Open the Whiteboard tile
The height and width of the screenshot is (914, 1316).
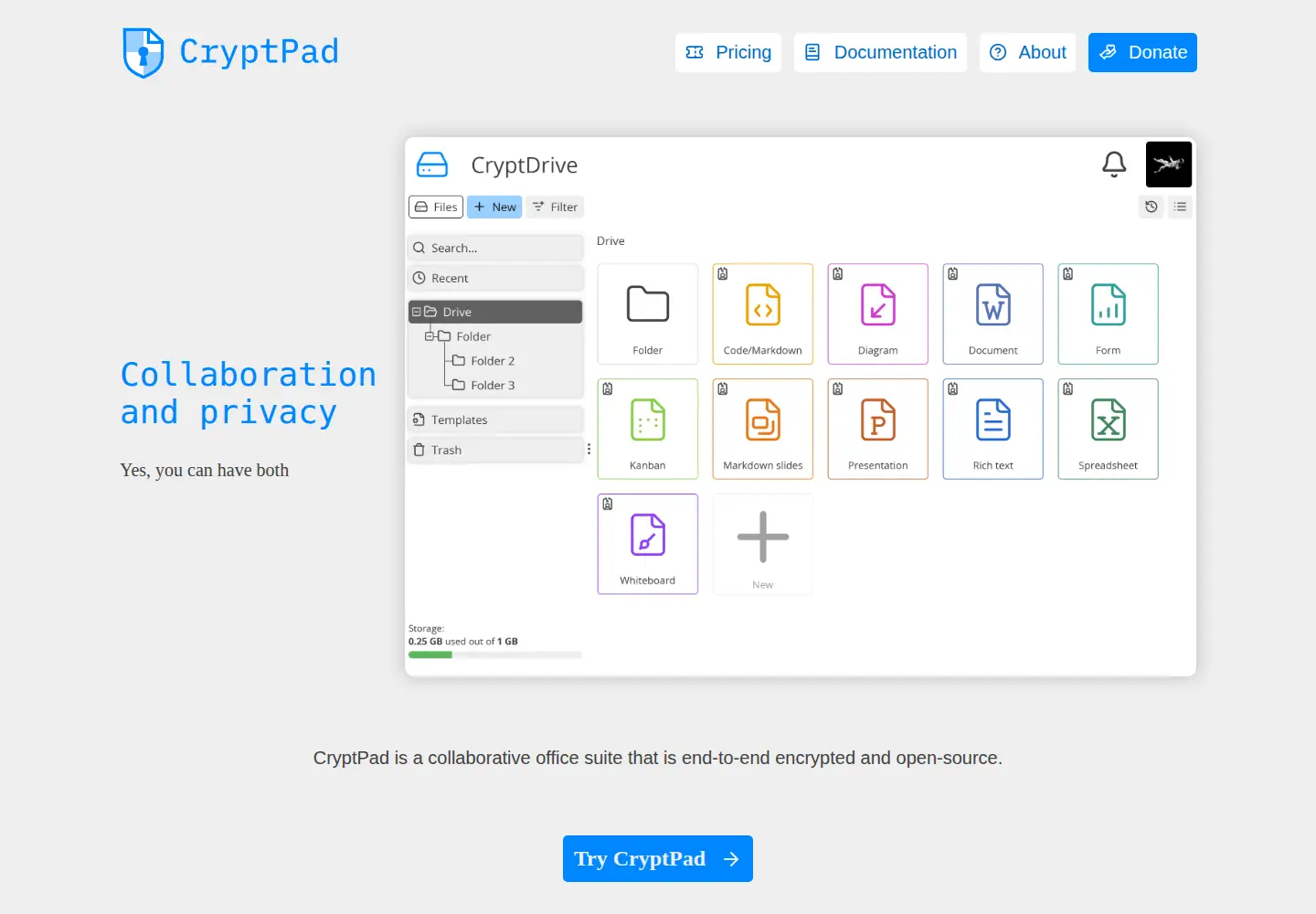click(648, 544)
